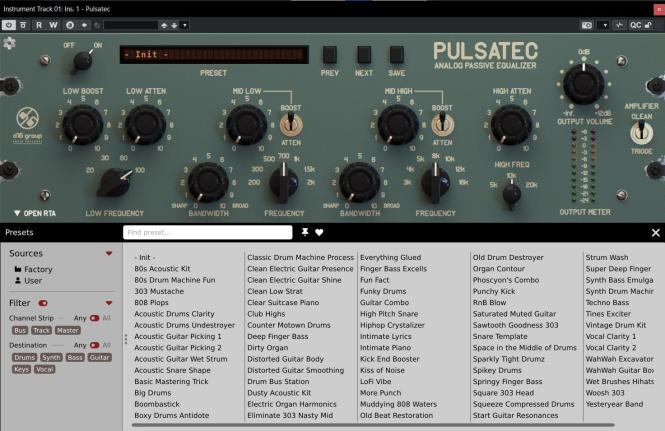This screenshot has height=431, width=665.
Task: Flip the MID LOW BOOST/ATTEN switch
Action: click(x=291, y=124)
